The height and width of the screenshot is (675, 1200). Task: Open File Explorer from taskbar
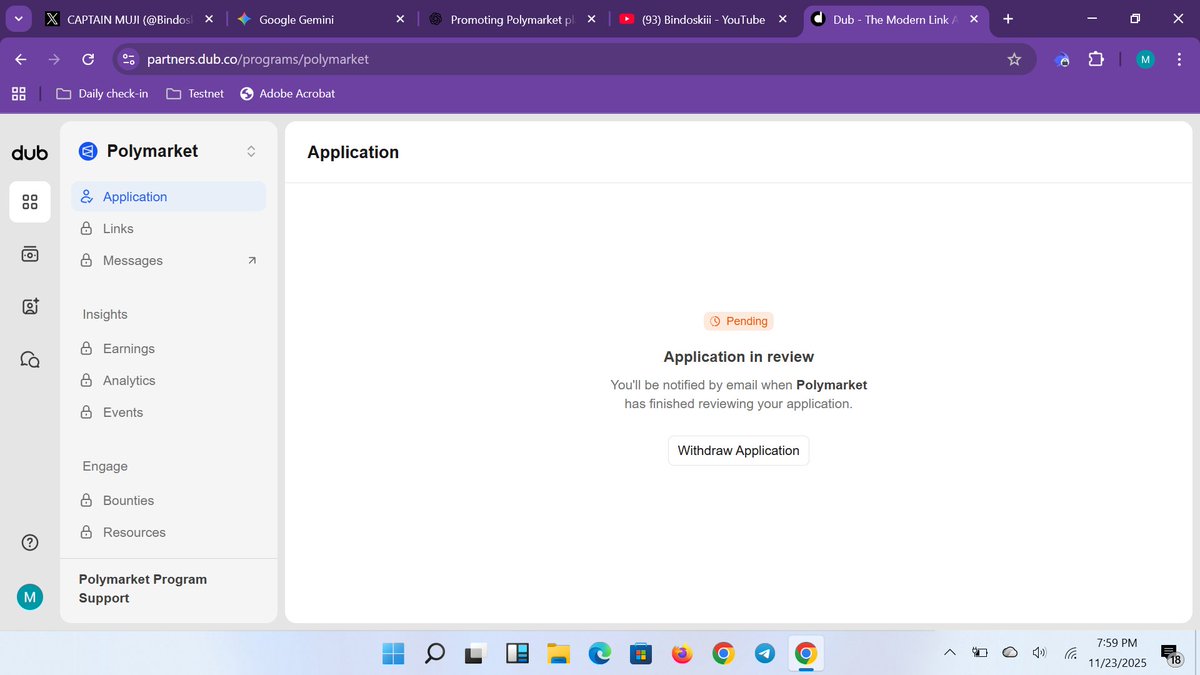[x=558, y=654]
